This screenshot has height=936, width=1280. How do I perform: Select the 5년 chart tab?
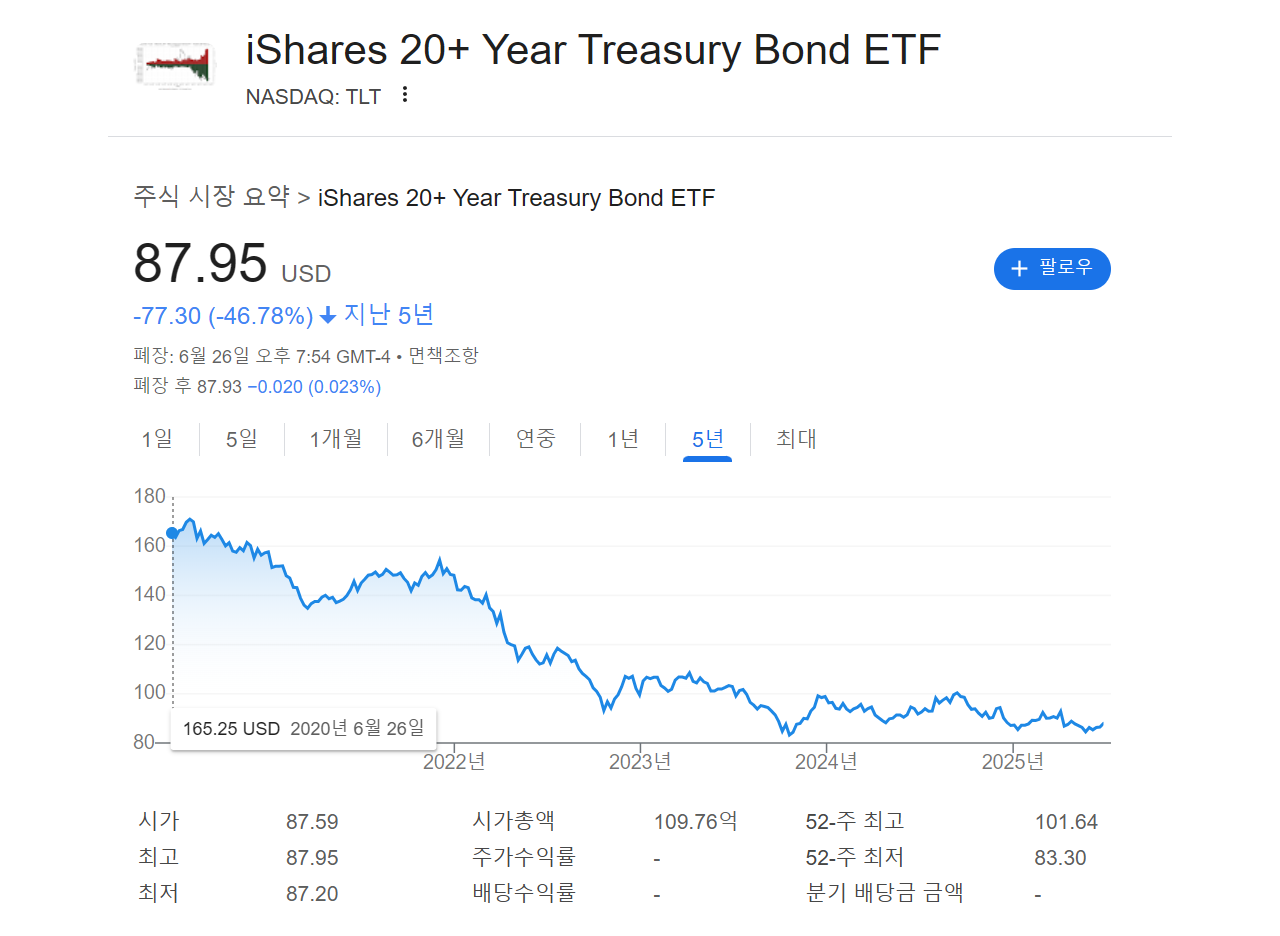coord(708,439)
